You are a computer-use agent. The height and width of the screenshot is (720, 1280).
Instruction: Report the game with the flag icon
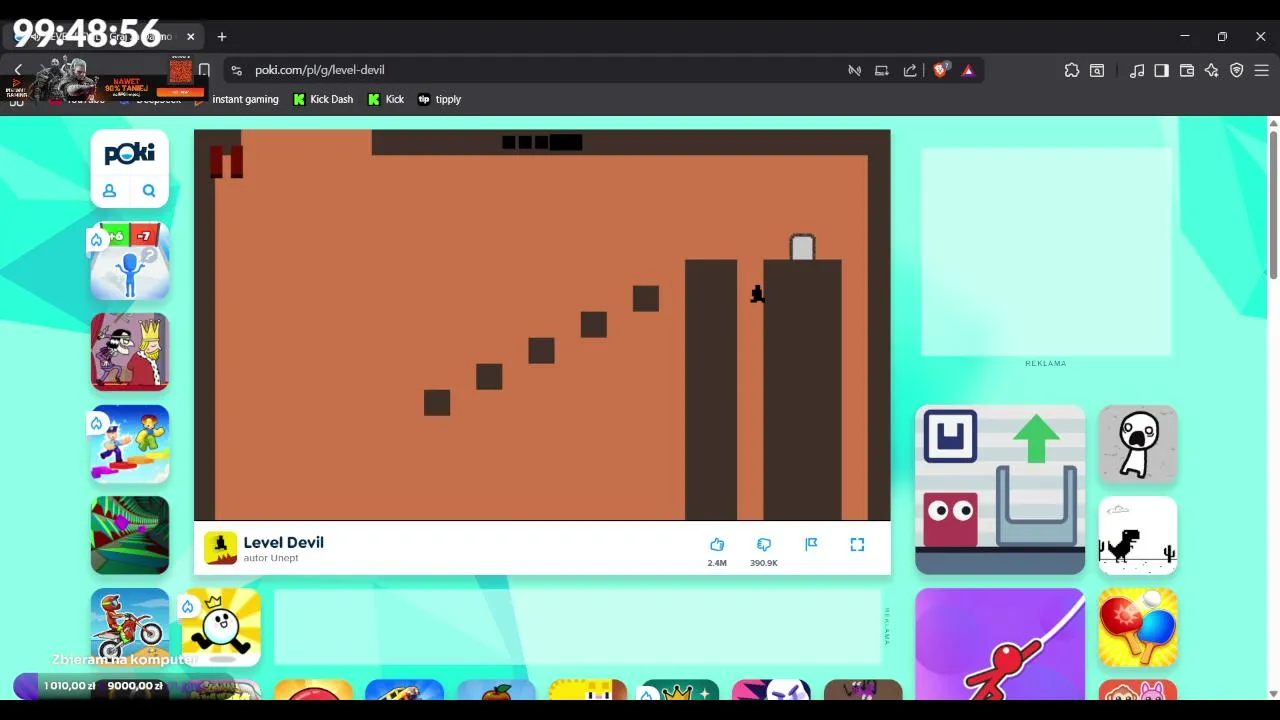(x=811, y=544)
